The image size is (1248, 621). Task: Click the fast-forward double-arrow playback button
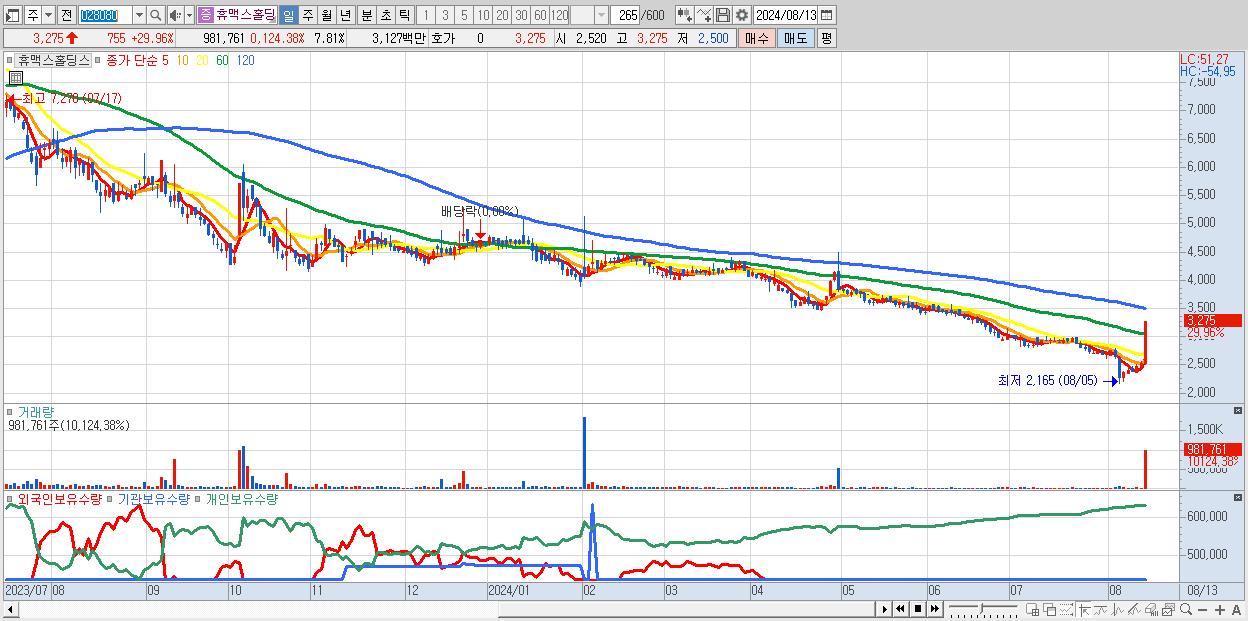click(934, 609)
